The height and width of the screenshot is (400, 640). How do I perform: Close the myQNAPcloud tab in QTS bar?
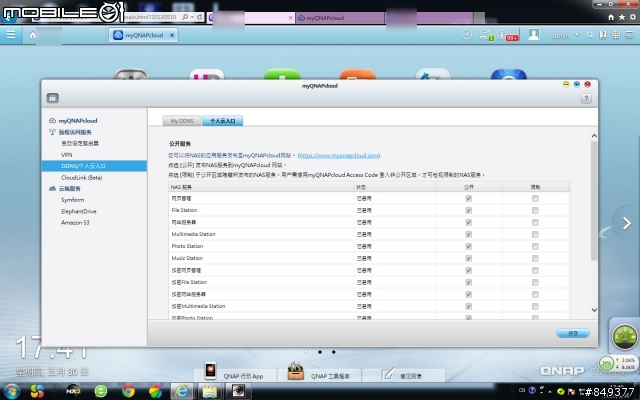point(172,35)
